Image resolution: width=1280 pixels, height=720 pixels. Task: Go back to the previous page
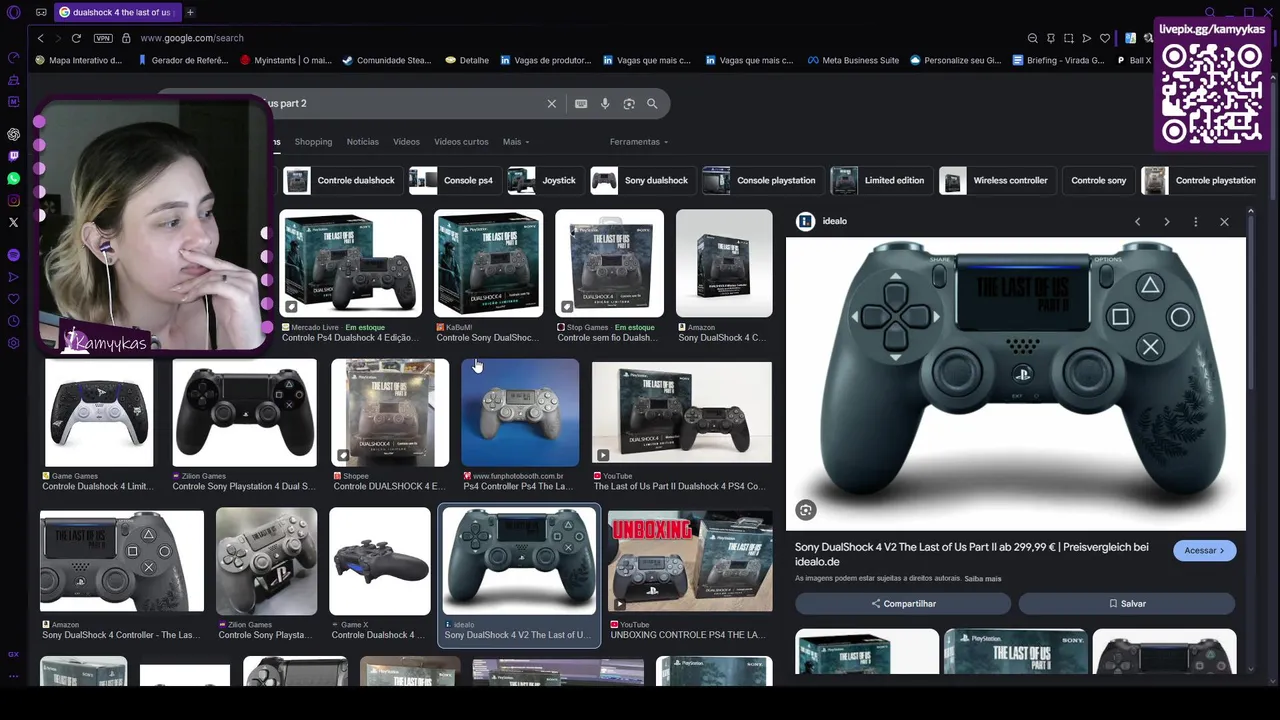click(40, 38)
